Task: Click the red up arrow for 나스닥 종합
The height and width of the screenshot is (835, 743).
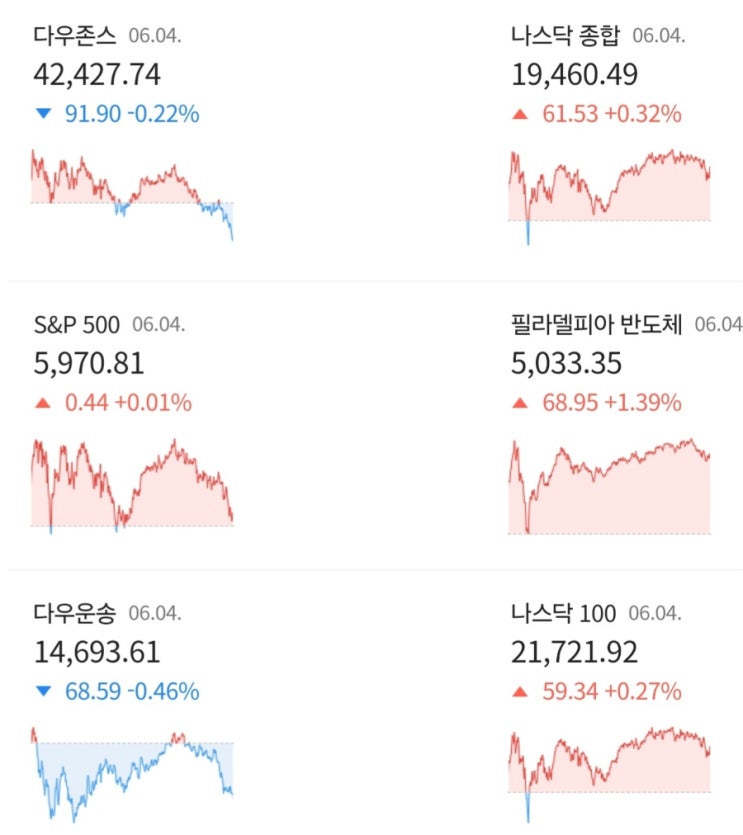Action: click(519, 115)
